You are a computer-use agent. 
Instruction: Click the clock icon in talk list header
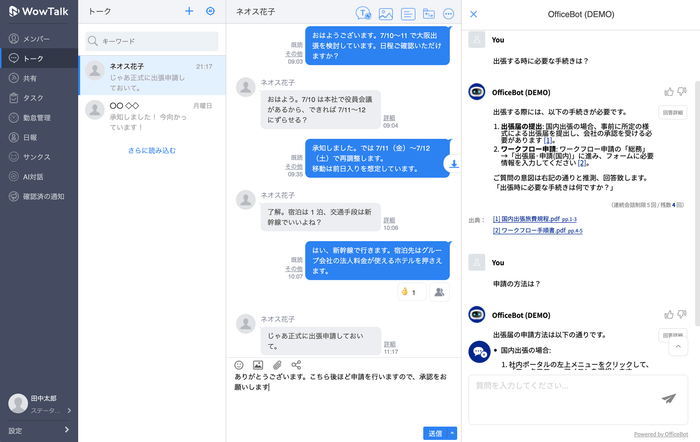coord(210,11)
